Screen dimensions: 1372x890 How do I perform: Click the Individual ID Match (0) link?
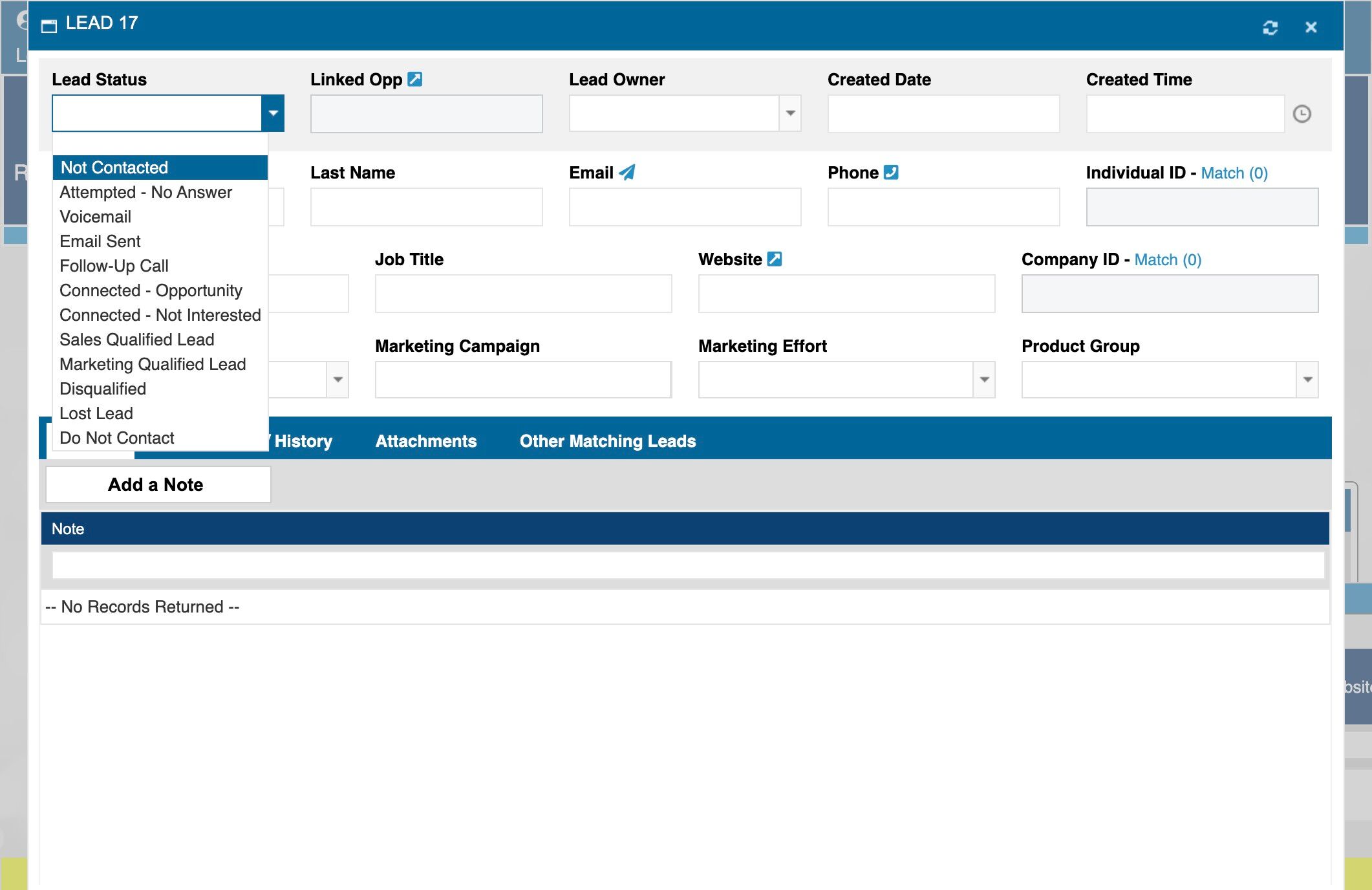[x=1234, y=173]
